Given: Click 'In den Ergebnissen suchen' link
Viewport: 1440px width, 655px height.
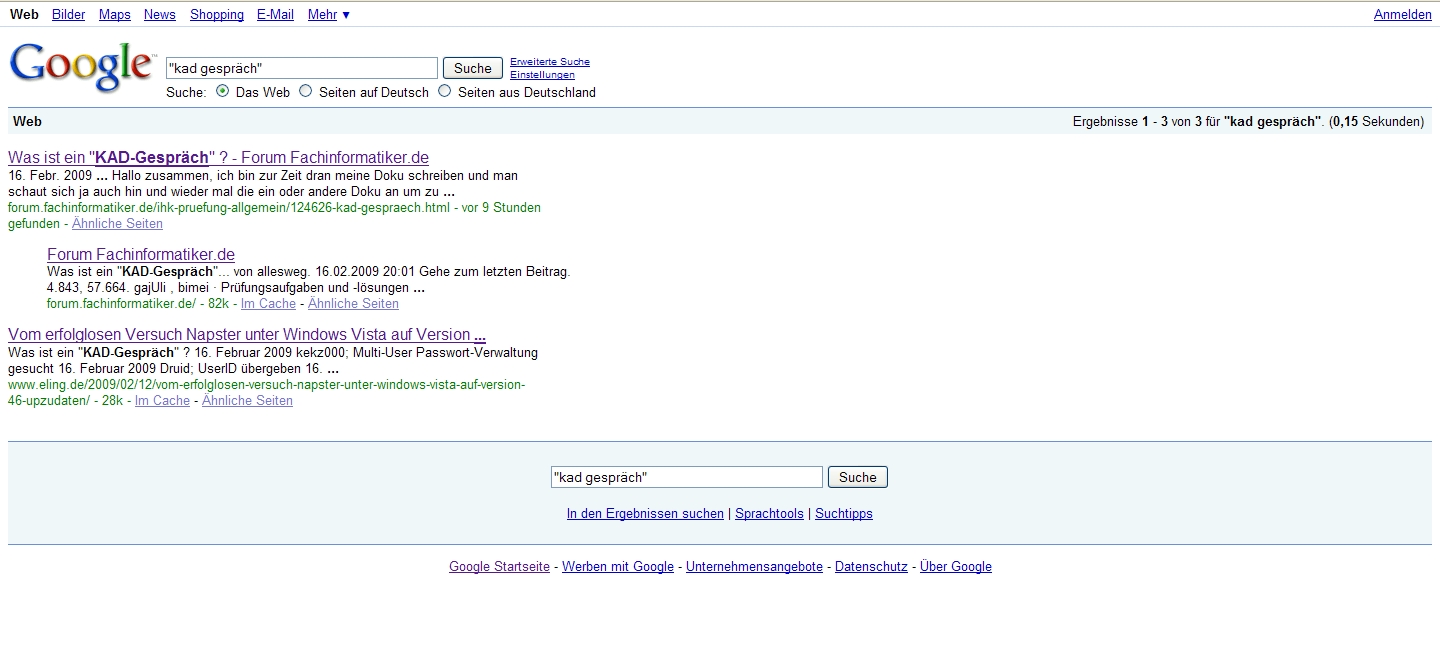Looking at the screenshot, I should click(x=645, y=513).
